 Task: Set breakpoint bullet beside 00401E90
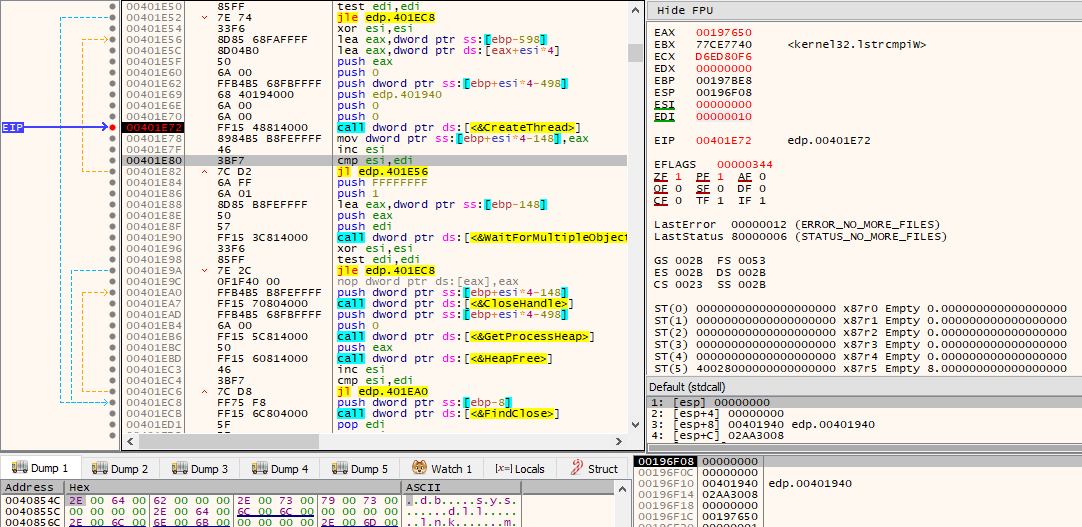[112, 237]
